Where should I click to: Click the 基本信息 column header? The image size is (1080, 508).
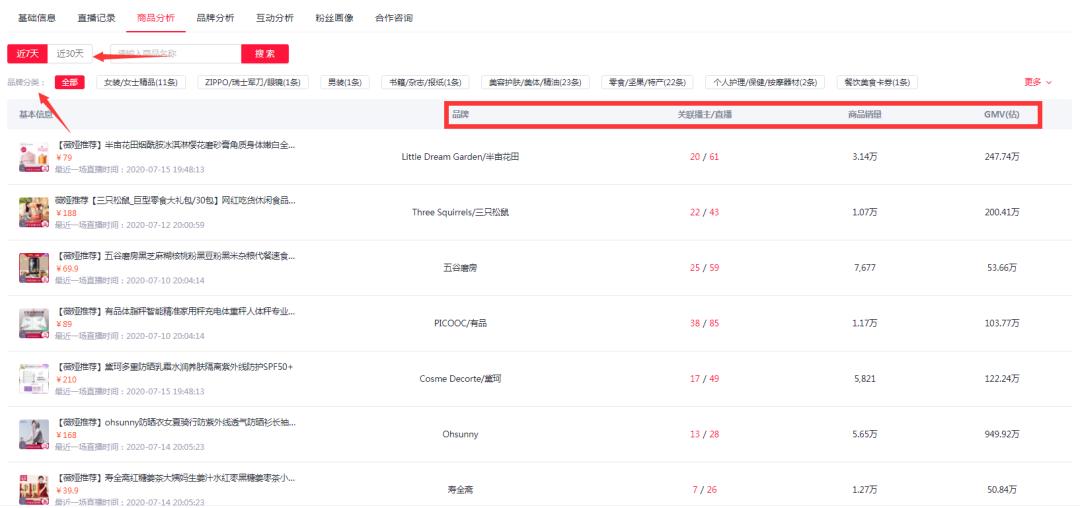tap(36, 114)
